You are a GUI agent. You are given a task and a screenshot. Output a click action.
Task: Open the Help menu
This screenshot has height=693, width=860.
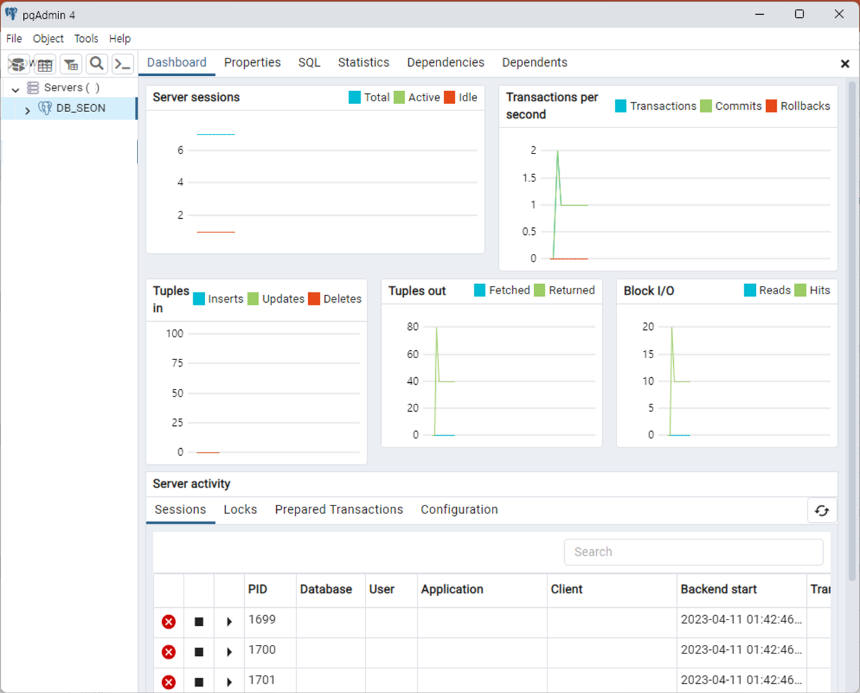click(120, 38)
